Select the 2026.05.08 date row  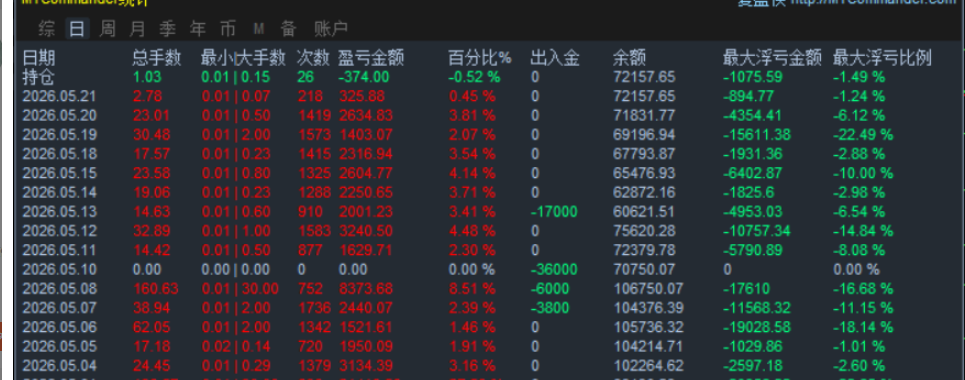click(x=60, y=288)
